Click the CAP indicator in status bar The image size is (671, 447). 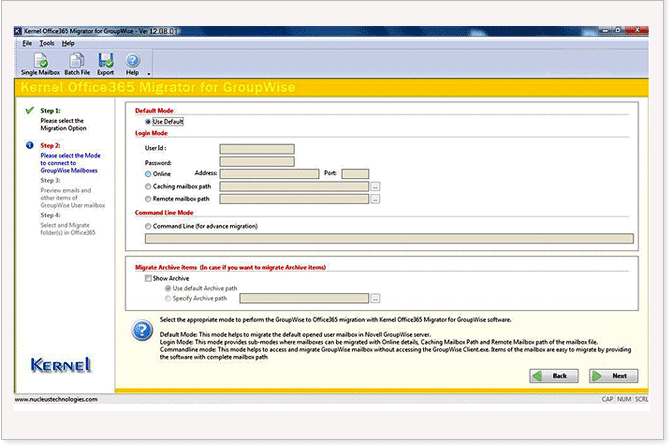607,399
